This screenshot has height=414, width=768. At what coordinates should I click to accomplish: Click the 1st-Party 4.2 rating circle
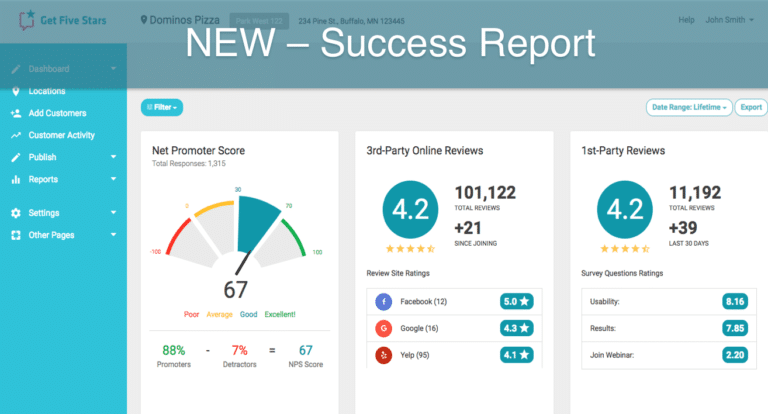625,210
